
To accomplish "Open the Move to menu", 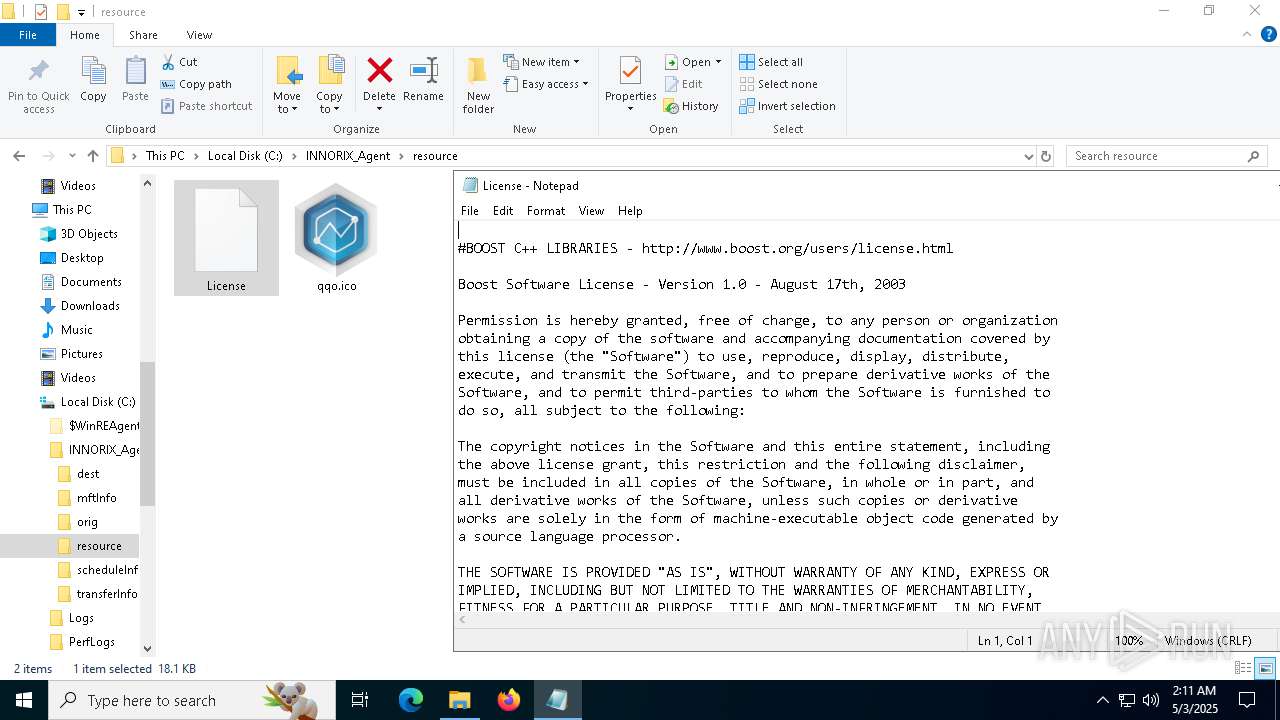I will coord(287,85).
